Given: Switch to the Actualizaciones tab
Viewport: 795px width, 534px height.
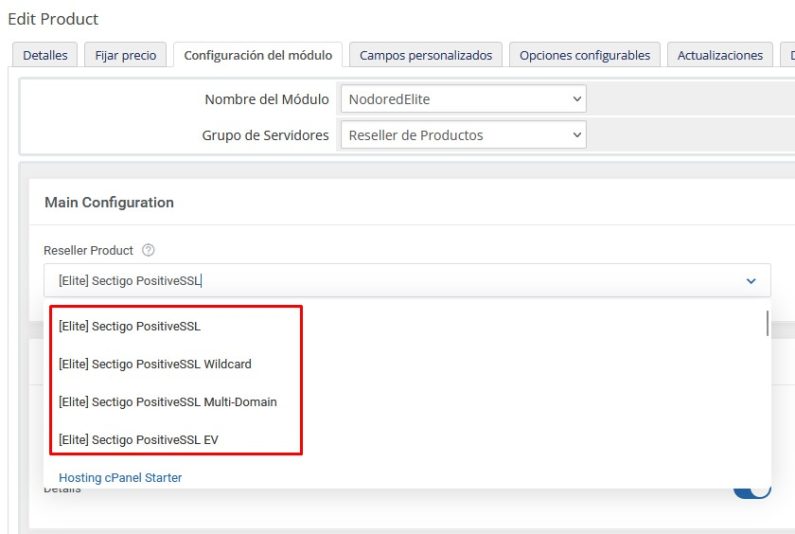Looking at the screenshot, I should point(719,56).
